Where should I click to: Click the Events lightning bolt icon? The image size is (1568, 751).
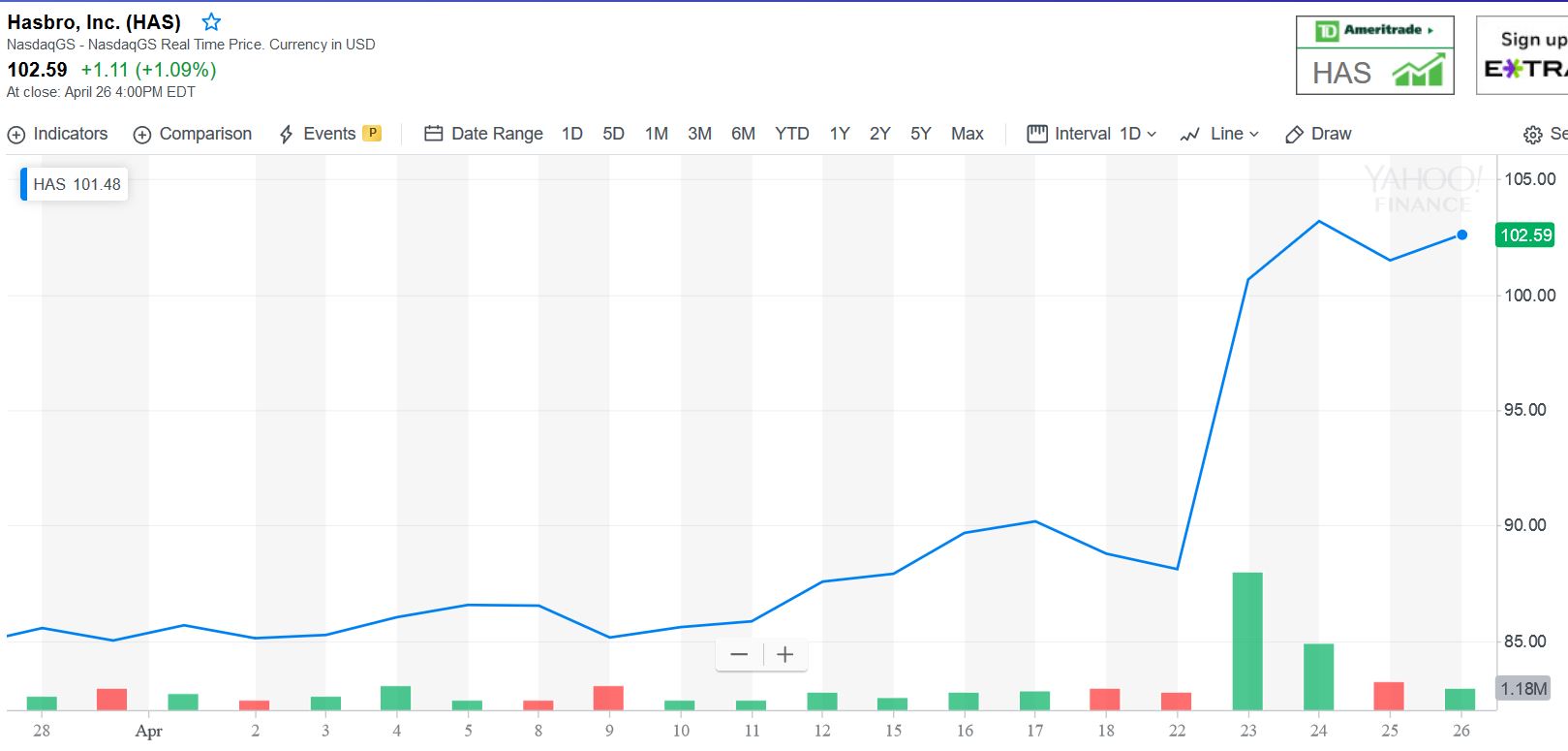coord(286,135)
